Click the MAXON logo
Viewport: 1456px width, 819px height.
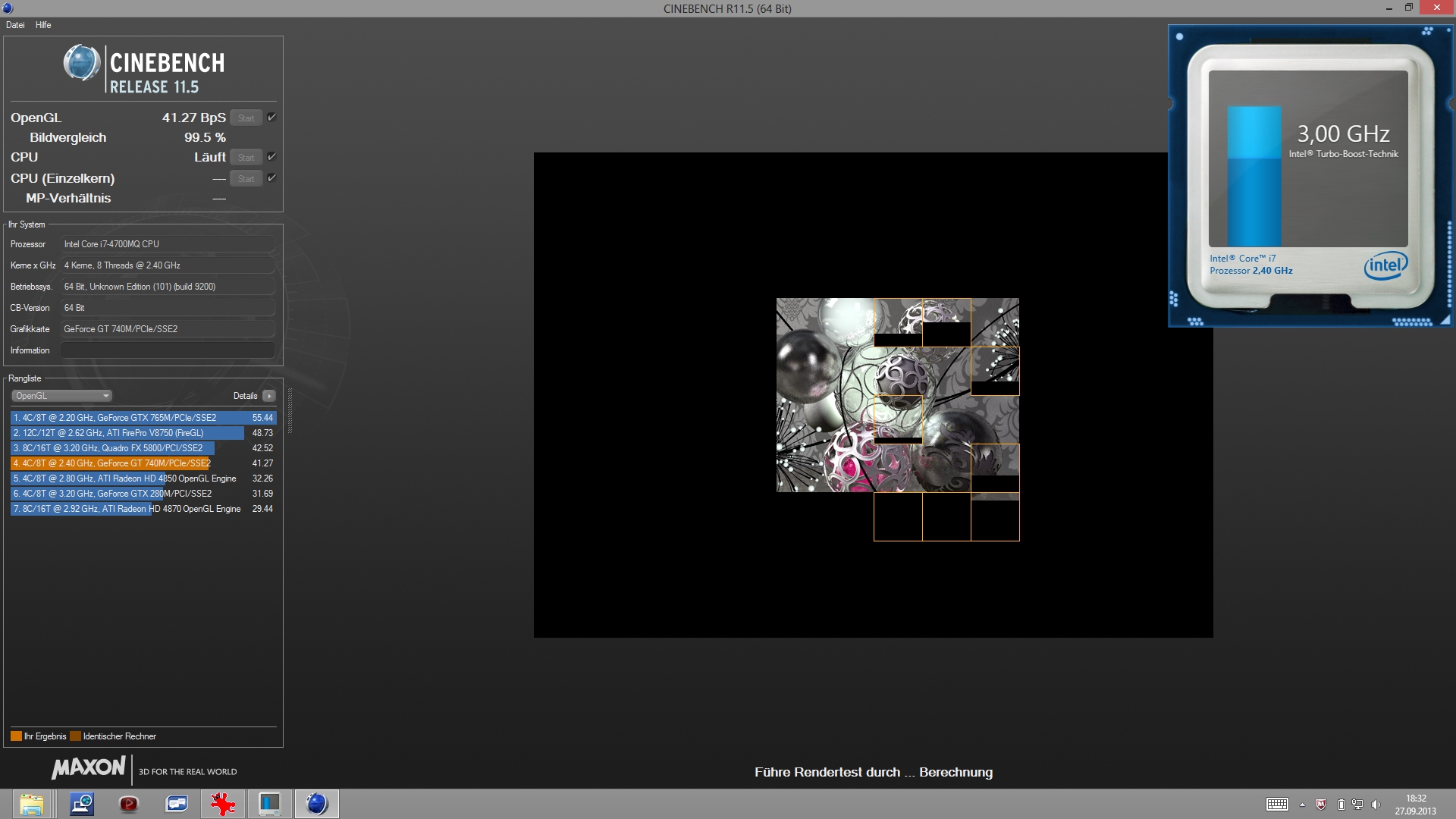[x=89, y=768]
